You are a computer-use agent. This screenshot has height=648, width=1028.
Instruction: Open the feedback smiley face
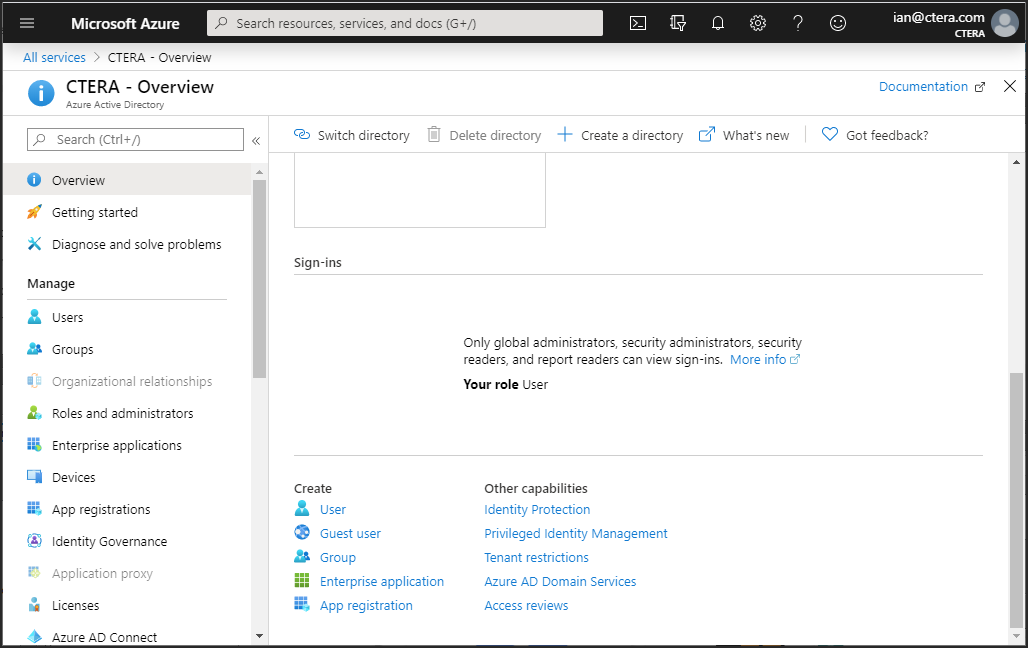[x=838, y=23]
